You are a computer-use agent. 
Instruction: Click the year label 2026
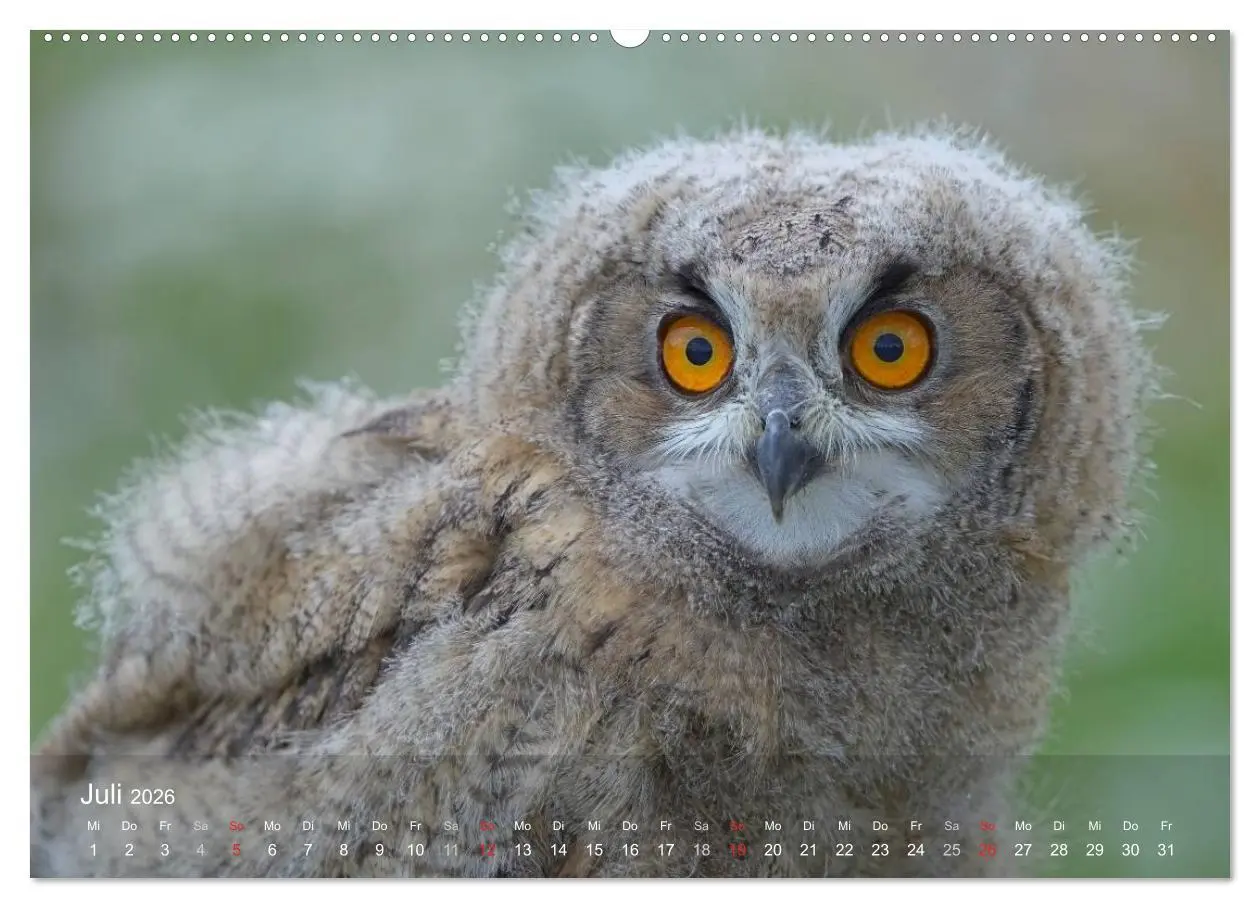point(152,797)
